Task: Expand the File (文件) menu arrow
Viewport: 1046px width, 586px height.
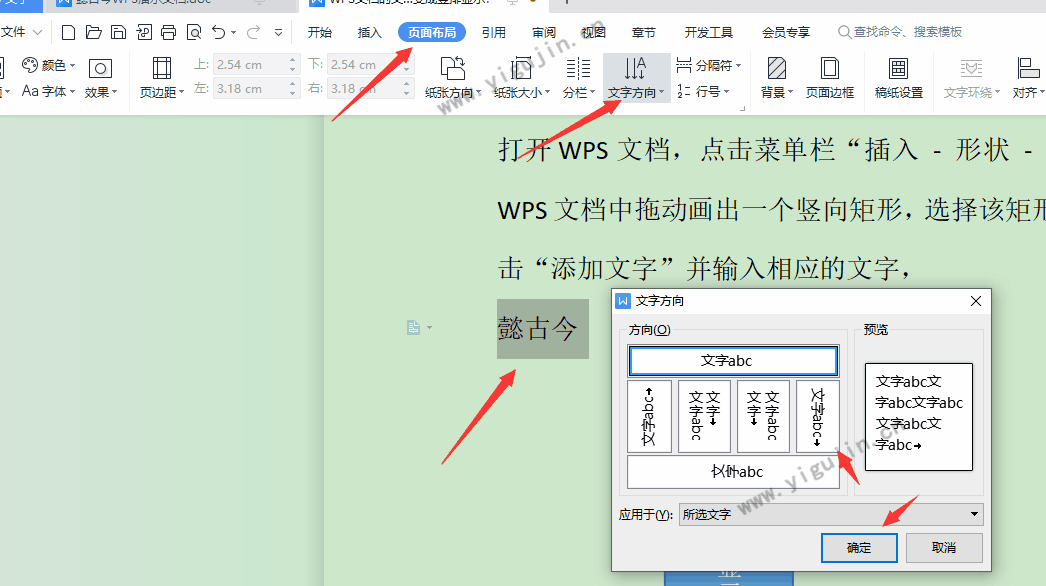Action: 37,32
